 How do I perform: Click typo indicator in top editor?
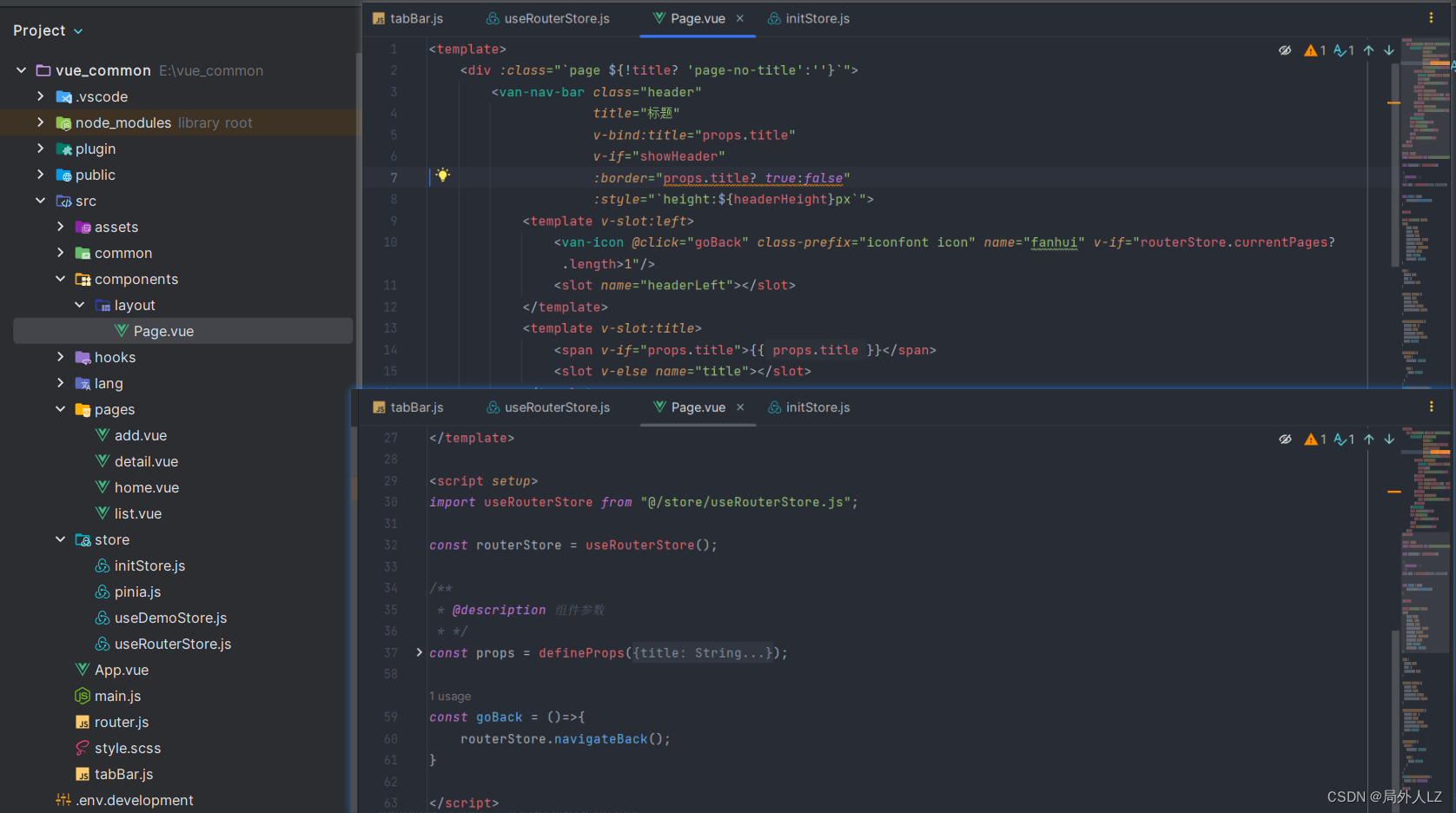click(x=1344, y=50)
